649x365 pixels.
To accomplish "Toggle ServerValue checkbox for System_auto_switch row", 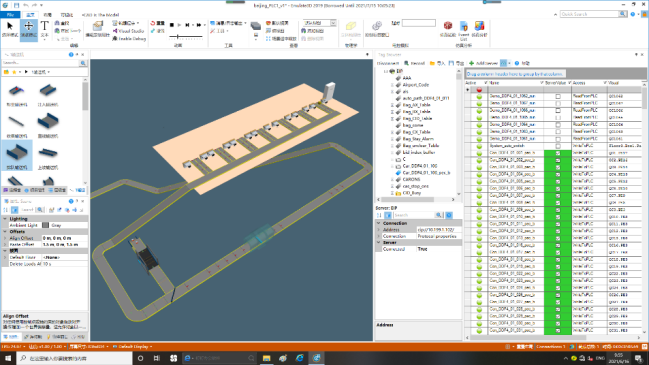I will (x=558, y=146).
